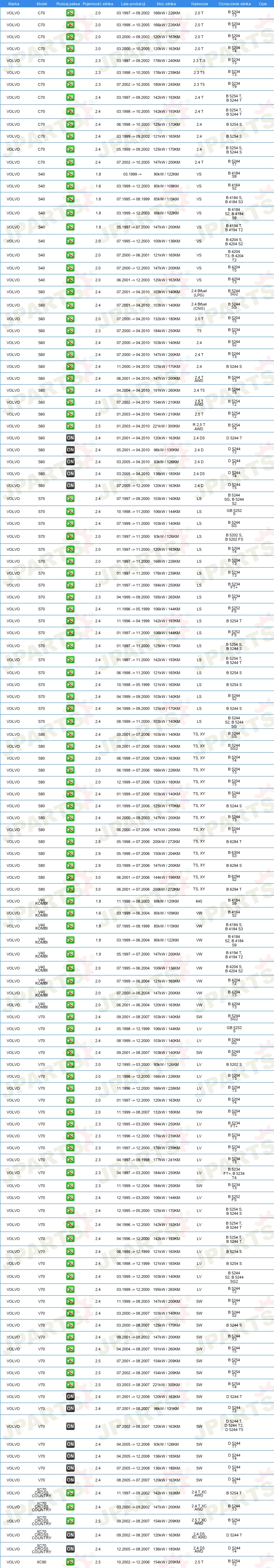Click the Model column header
This screenshot has height=1568, width=274.
point(41,4)
